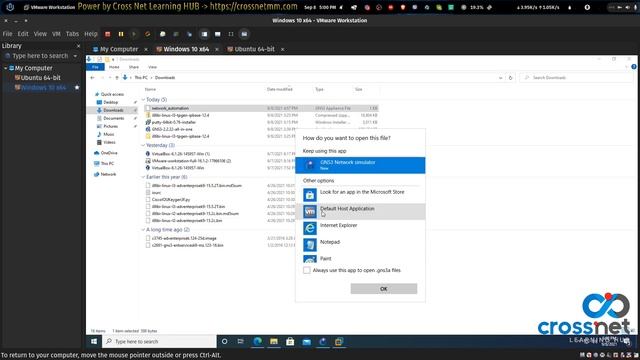This screenshot has width=640, height=360.
Task: Collapse the Earlier this year group
Action: 143,177
